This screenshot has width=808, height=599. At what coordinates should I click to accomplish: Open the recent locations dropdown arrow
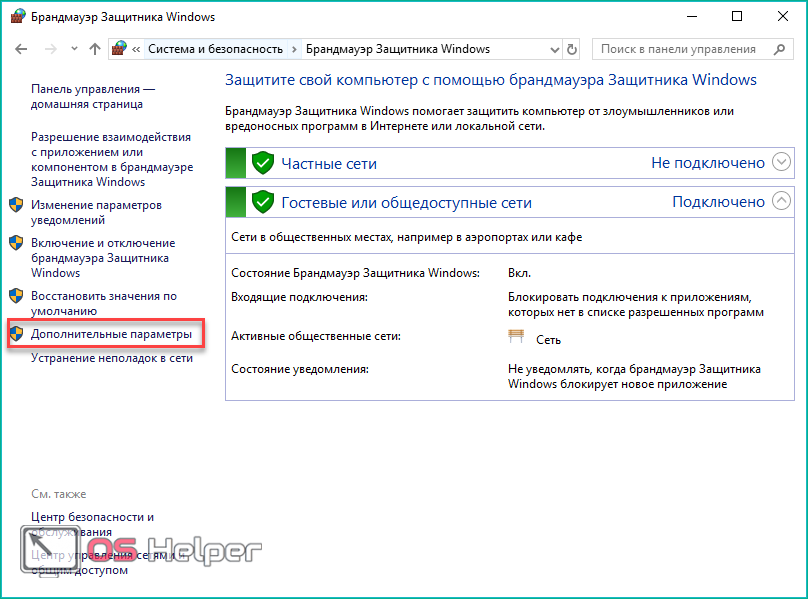click(74, 49)
